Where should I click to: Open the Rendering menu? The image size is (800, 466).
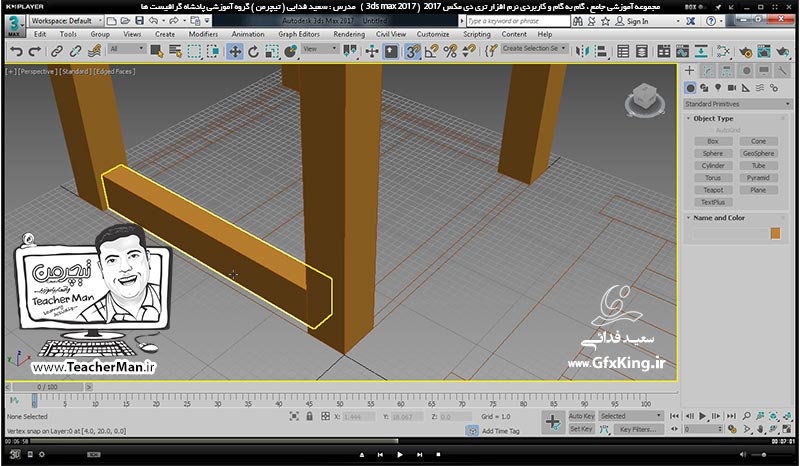coord(349,34)
